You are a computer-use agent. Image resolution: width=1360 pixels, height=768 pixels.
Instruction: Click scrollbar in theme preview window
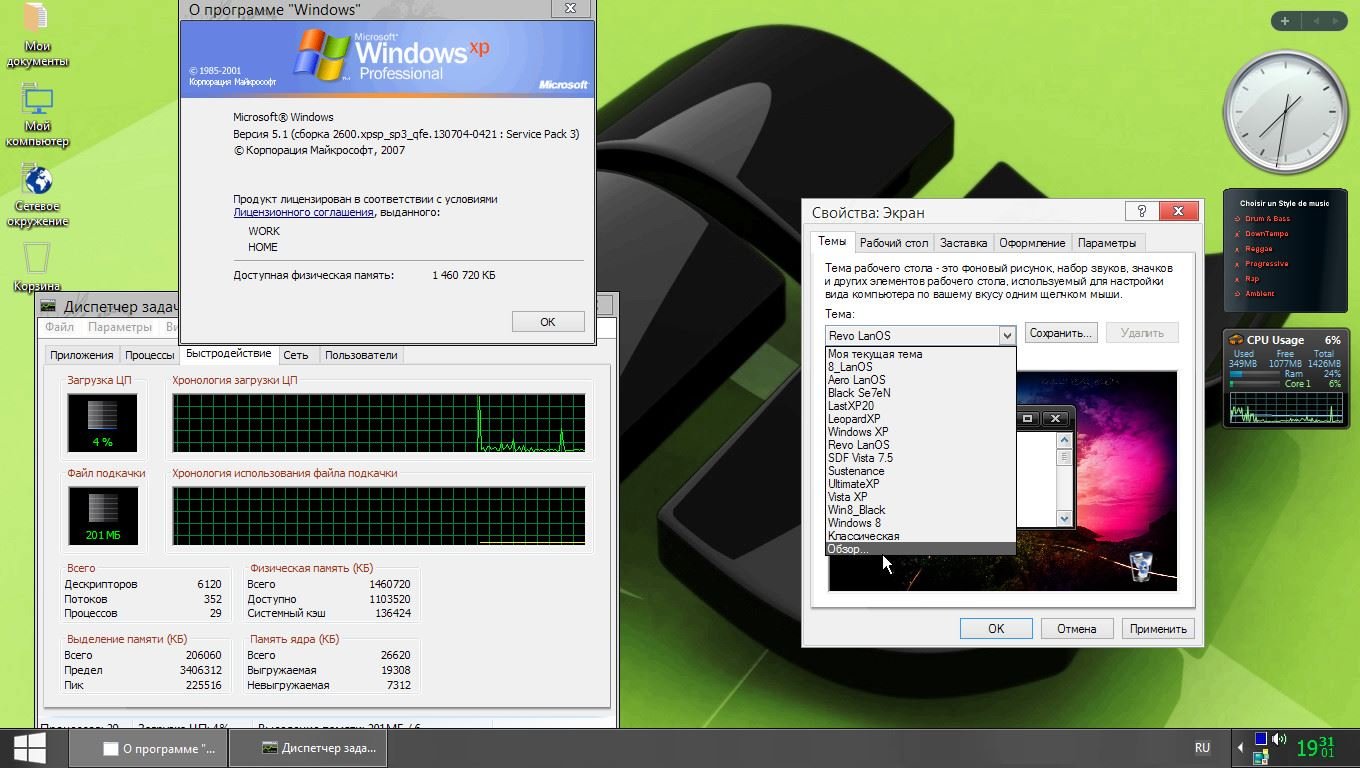(1064, 480)
